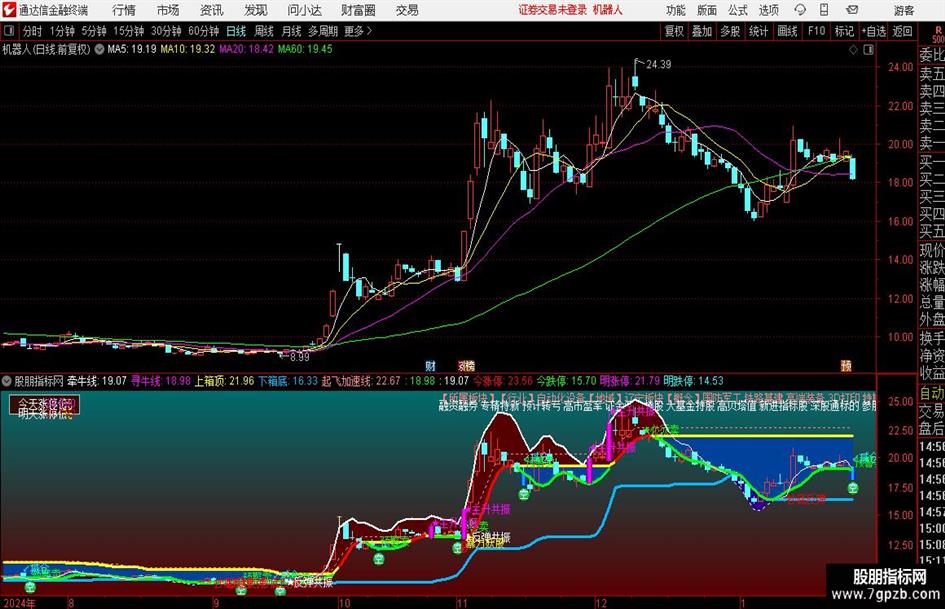
Task: Expand the main chart indicator dropdown arrow
Action: coord(99,49)
